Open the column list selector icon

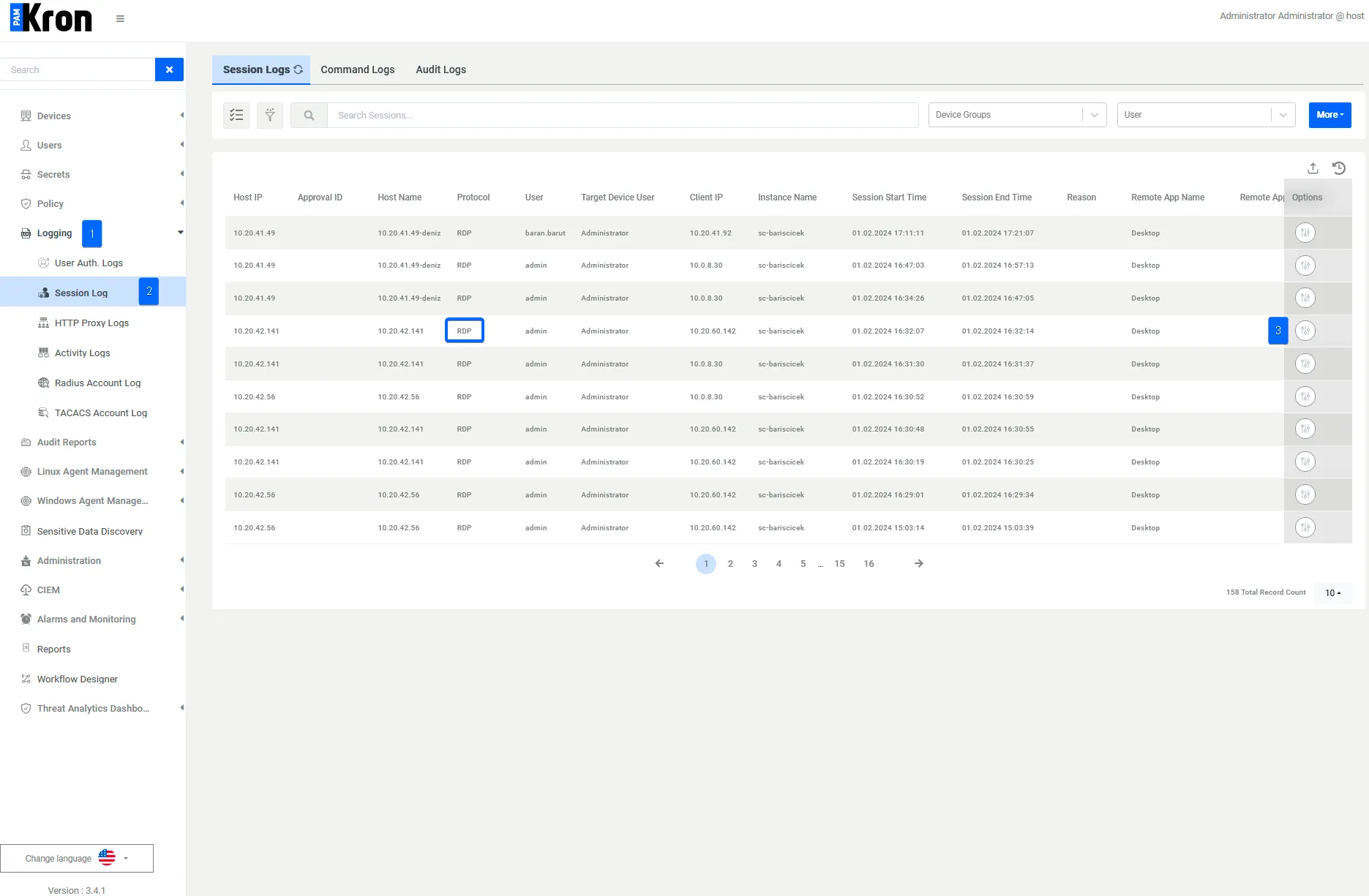point(236,115)
